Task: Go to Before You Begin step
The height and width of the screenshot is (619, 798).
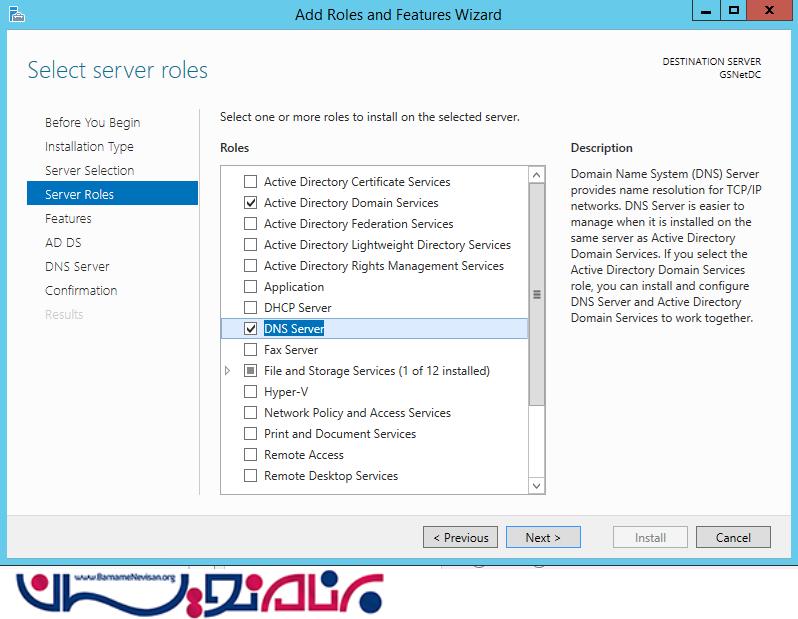Action: [x=92, y=123]
